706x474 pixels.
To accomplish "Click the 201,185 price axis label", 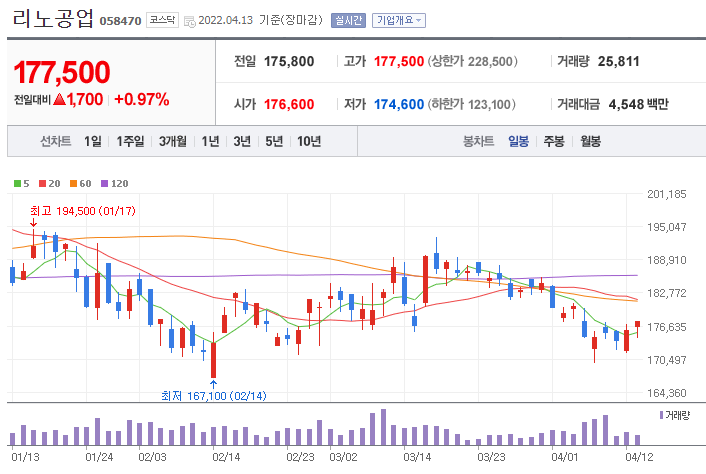I will tap(667, 194).
